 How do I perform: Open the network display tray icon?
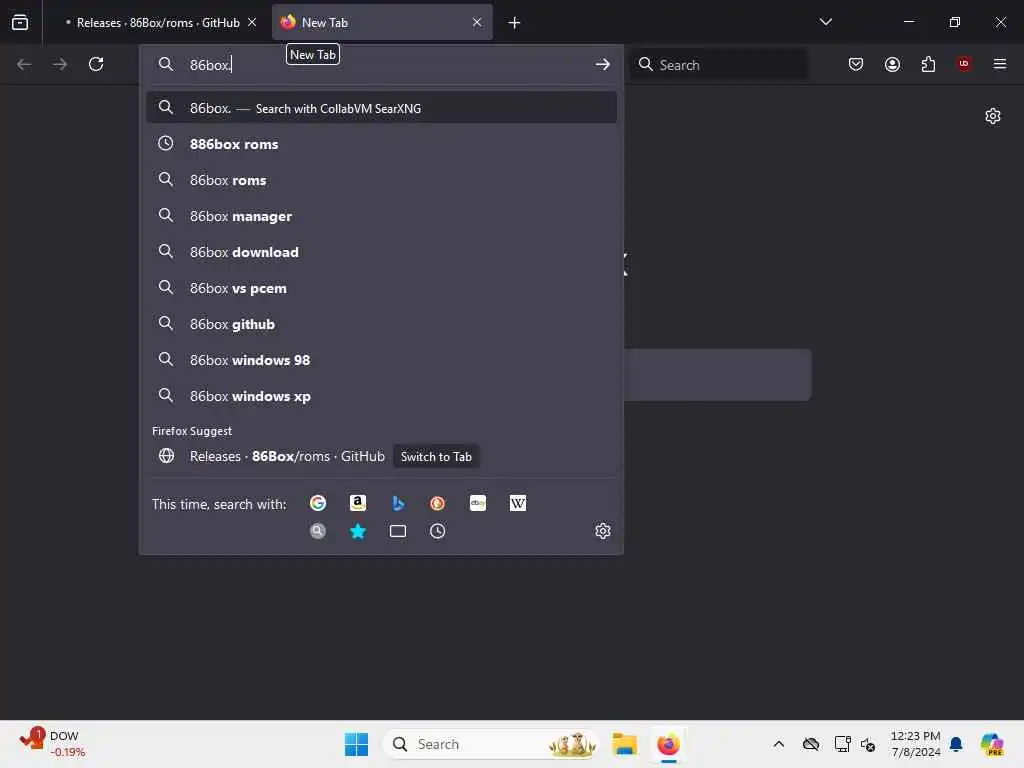tap(842, 744)
